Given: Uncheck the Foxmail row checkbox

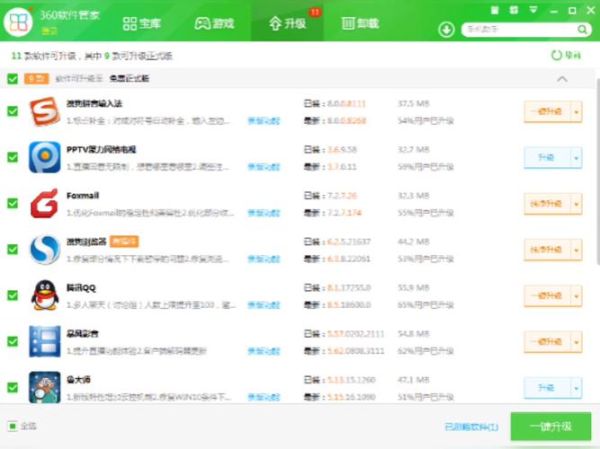Looking at the screenshot, I should pyautogui.click(x=13, y=203).
